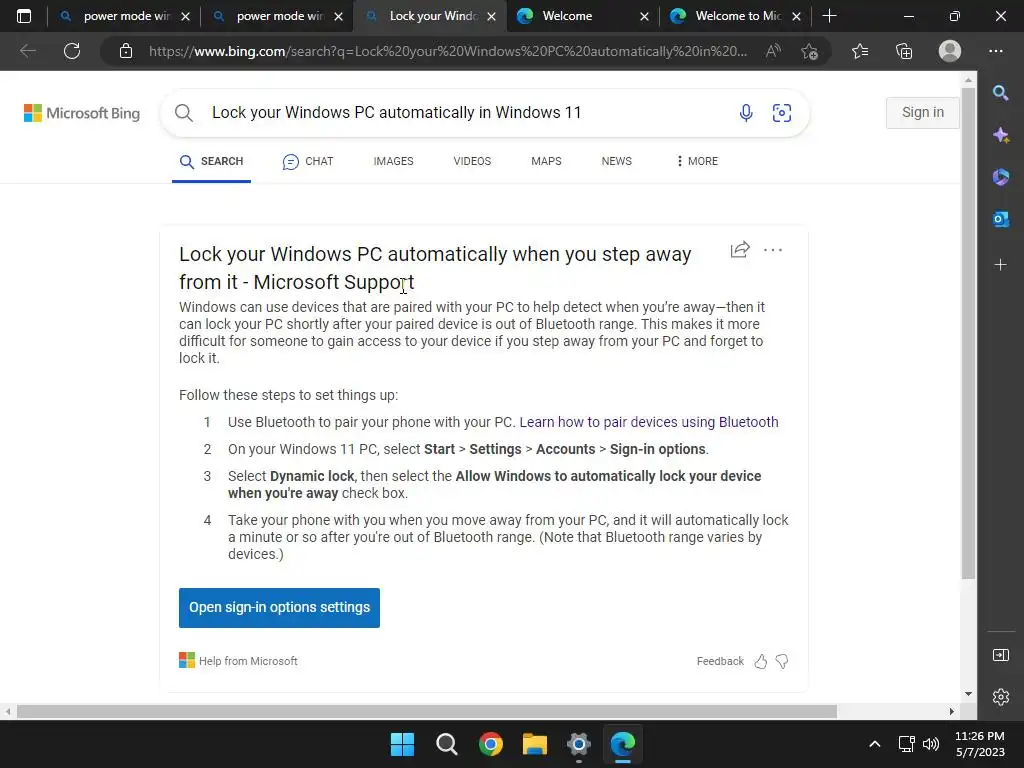Click the horizontal scrollbar thumb
This screenshot has width=1024, height=768.
(426, 711)
